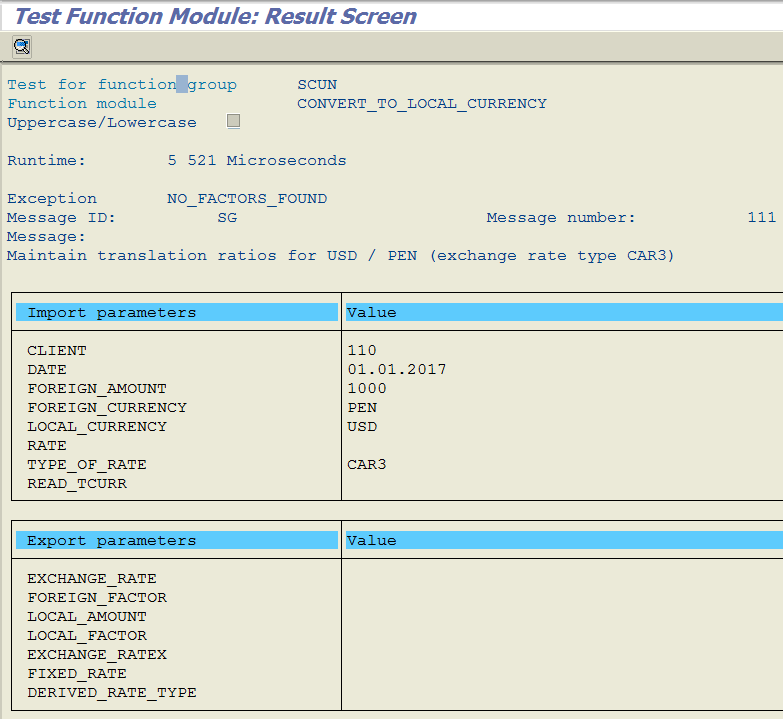Click the DATE value 01.01.2017
This screenshot has width=783, height=719.
click(x=396, y=370)
